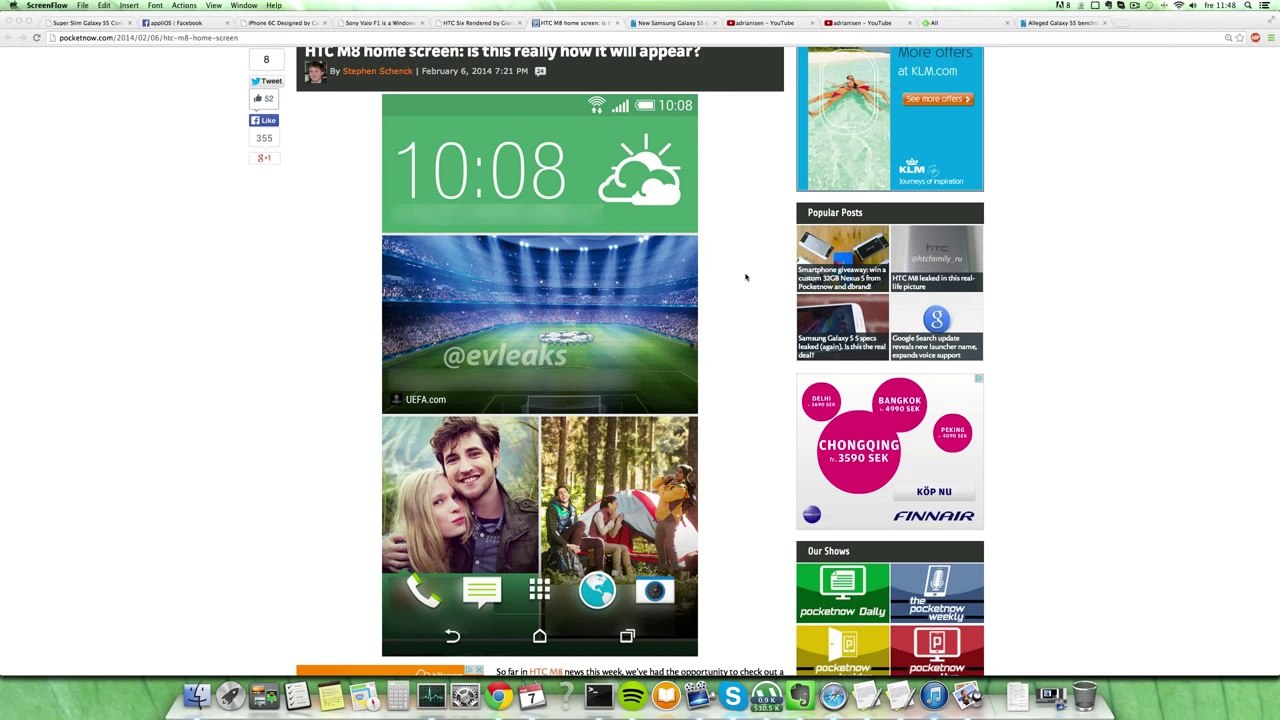Screen dimensions: 1280x720
Task: Switch to HTC Six Rendered tab
Action: point(478,22)
